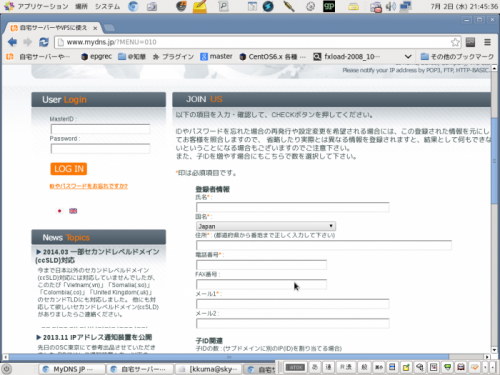
Task: Expand the 2014.03 ccSLD news topic
Action: click(x=97, y=256)
